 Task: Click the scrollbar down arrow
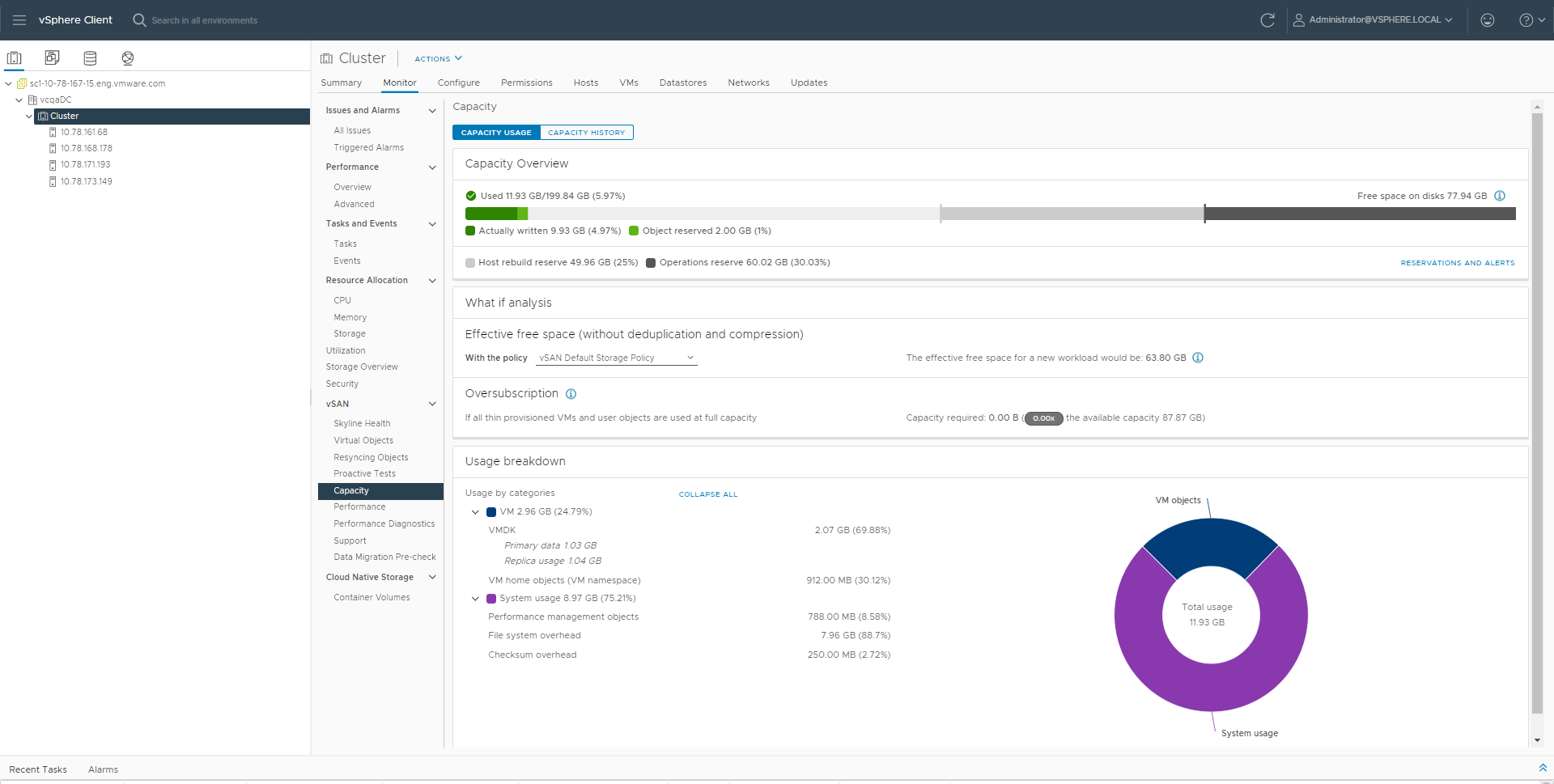[1537, 740]
